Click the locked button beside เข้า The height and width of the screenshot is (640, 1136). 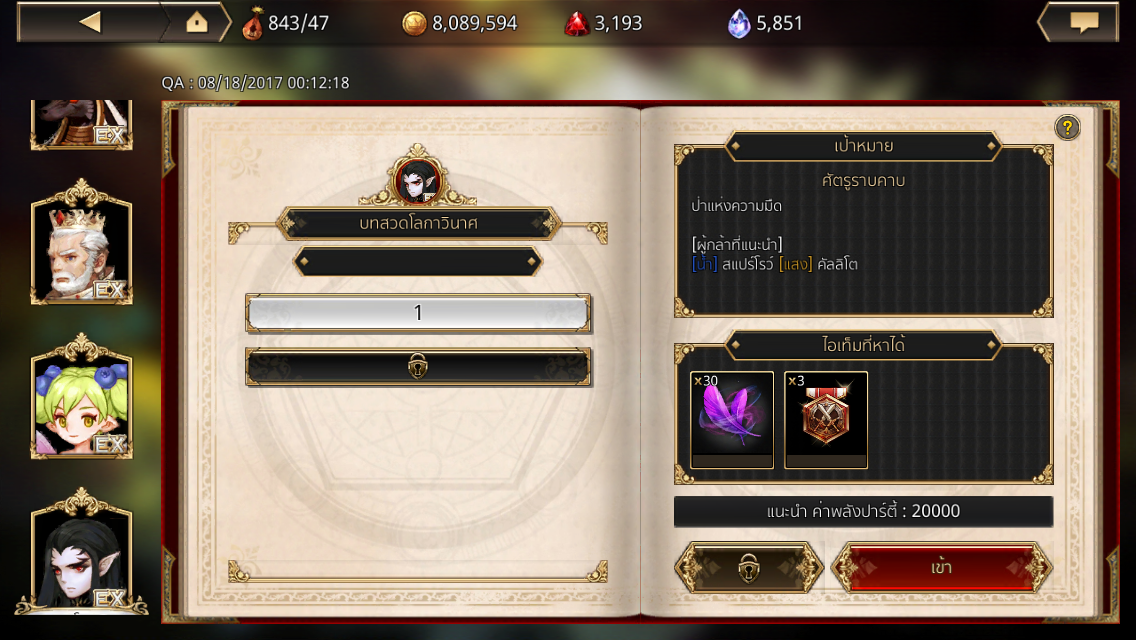749,568
